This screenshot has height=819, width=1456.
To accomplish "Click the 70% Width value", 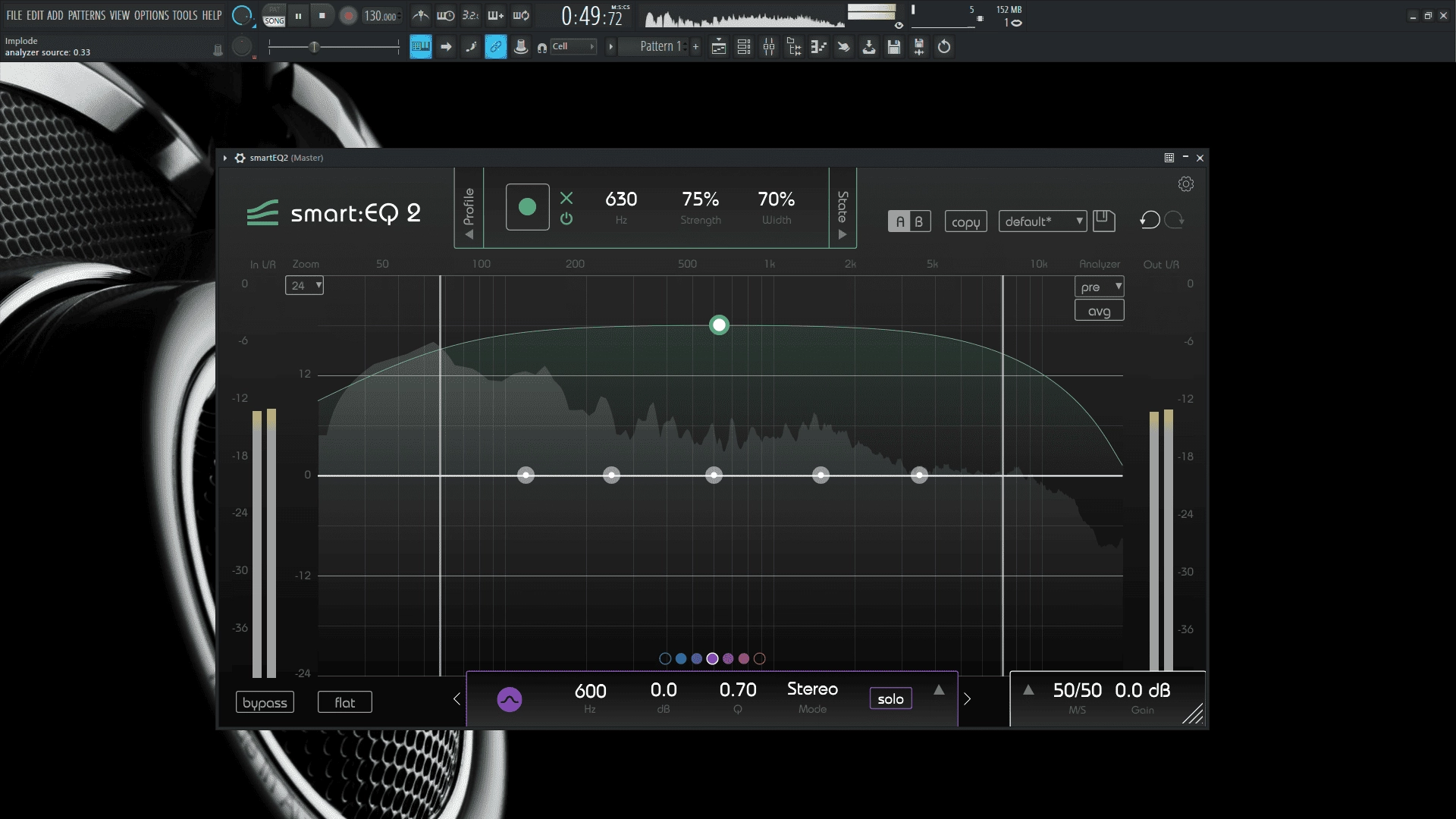I will point(776,199).
